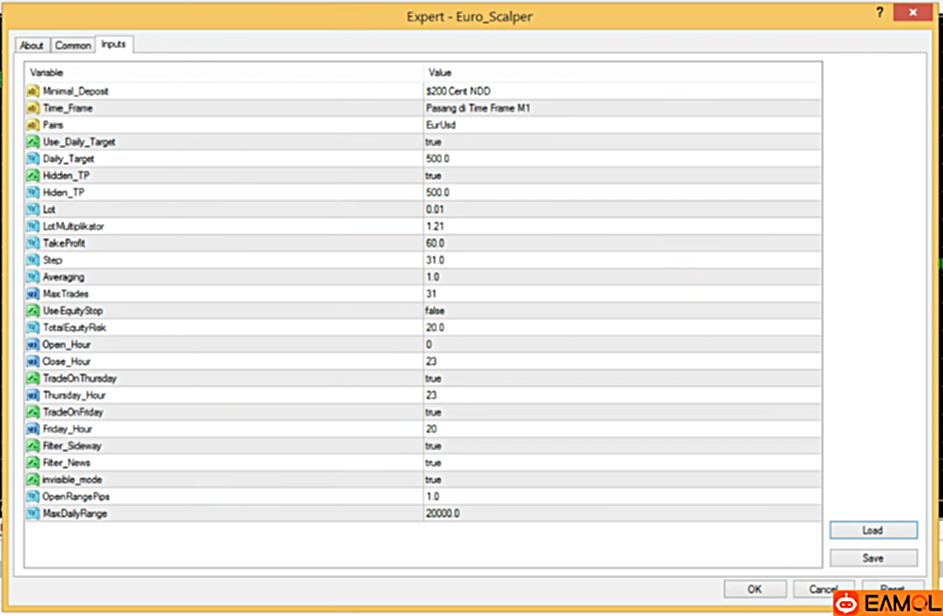Viewport: 943px width, 616px height.
Task: Select the Daily_Target value 500.0
Action: (438, 159)
